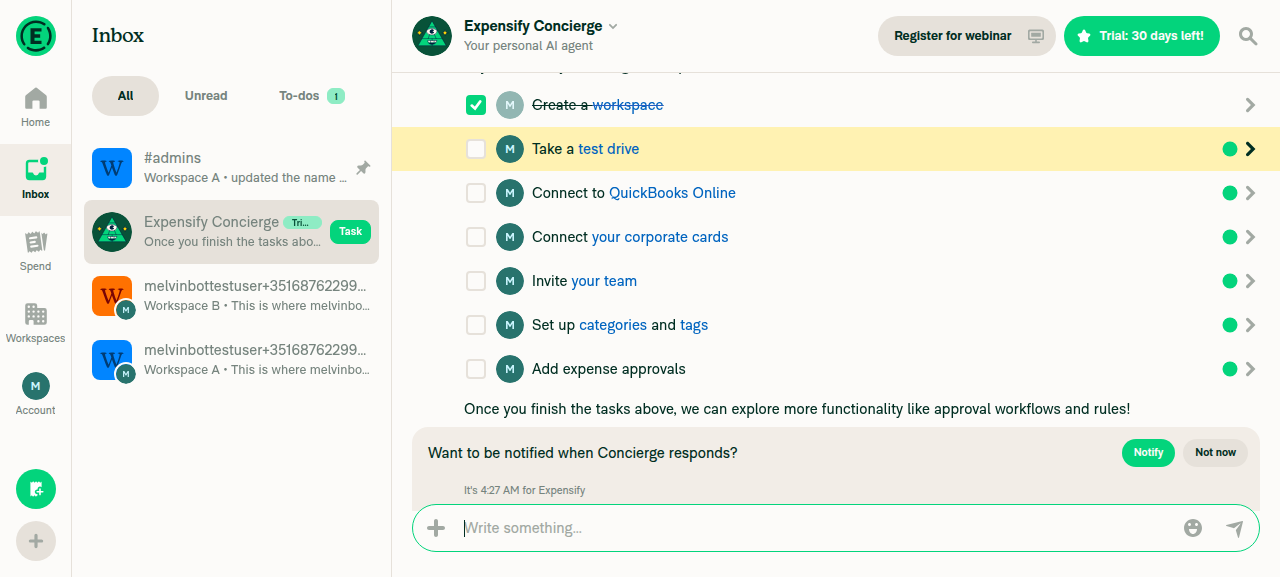Click the plus attachment icon in composer

[436, 528]
